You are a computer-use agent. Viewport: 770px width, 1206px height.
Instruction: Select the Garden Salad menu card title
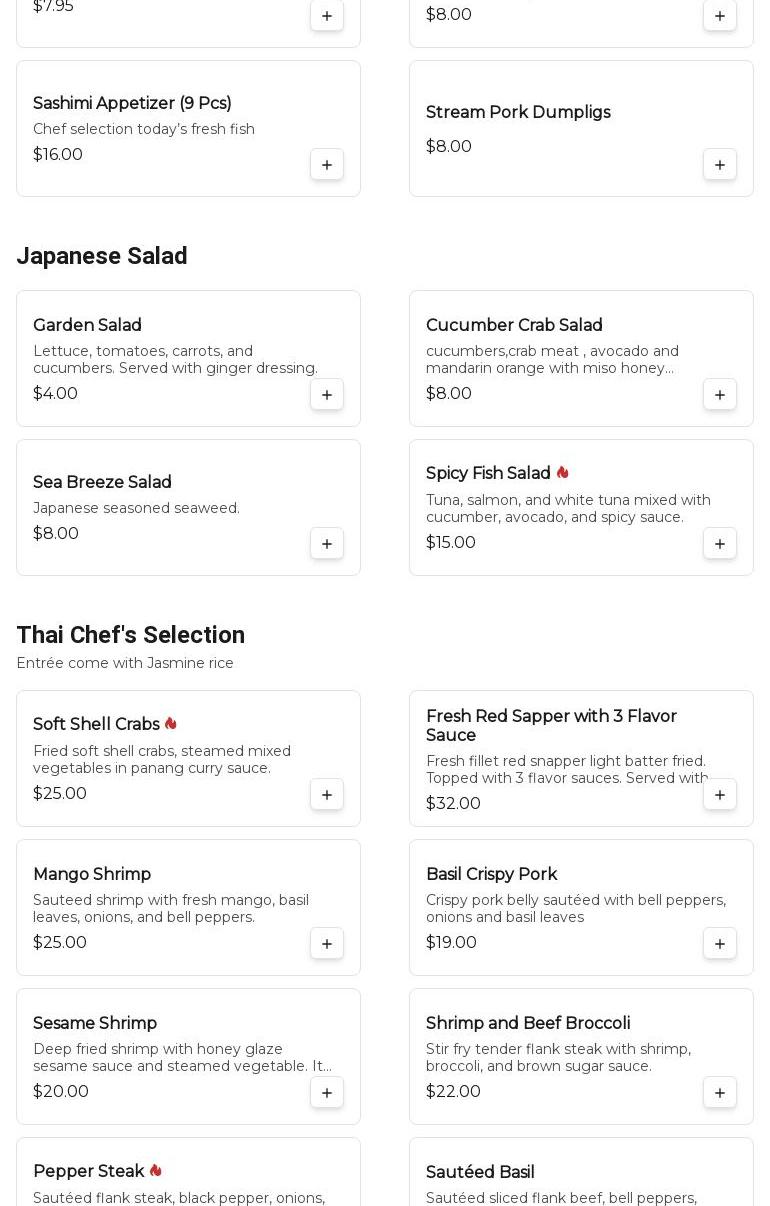(87, 325)
